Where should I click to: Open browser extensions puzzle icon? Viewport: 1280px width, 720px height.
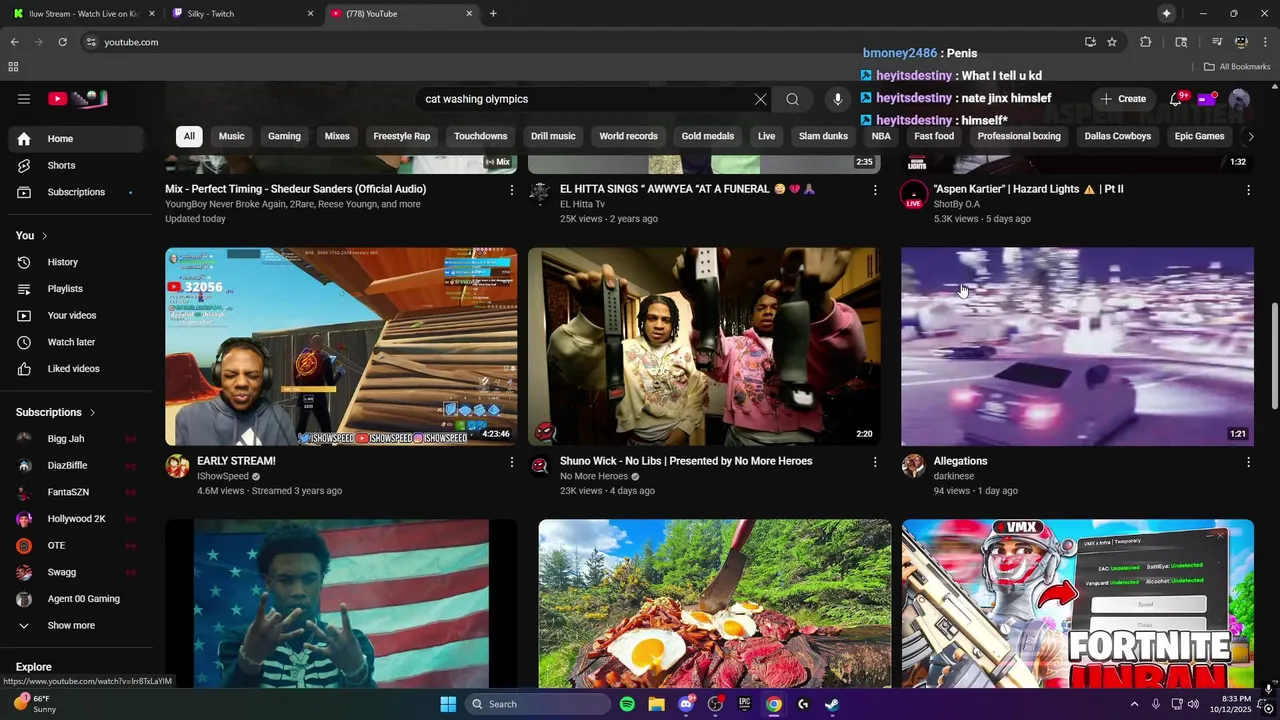coord(1146,42)
